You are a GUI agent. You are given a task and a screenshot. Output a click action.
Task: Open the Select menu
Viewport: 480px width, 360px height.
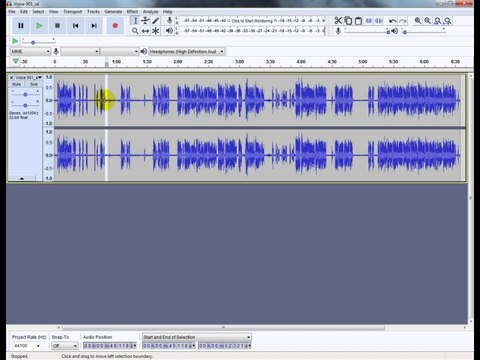38,12
